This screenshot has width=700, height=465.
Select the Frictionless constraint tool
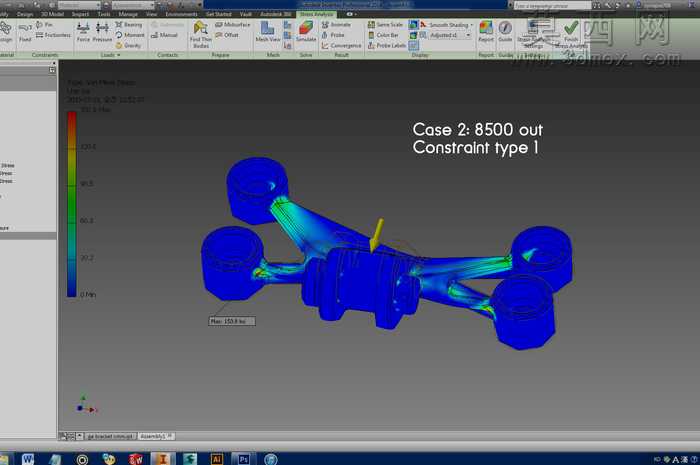point(53,35)
